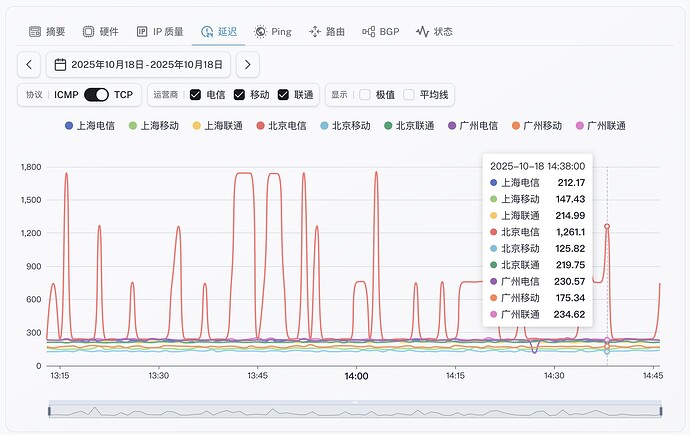Click the data zoom range bar below chart
The image size is (690, 435).
pos(355,411)
